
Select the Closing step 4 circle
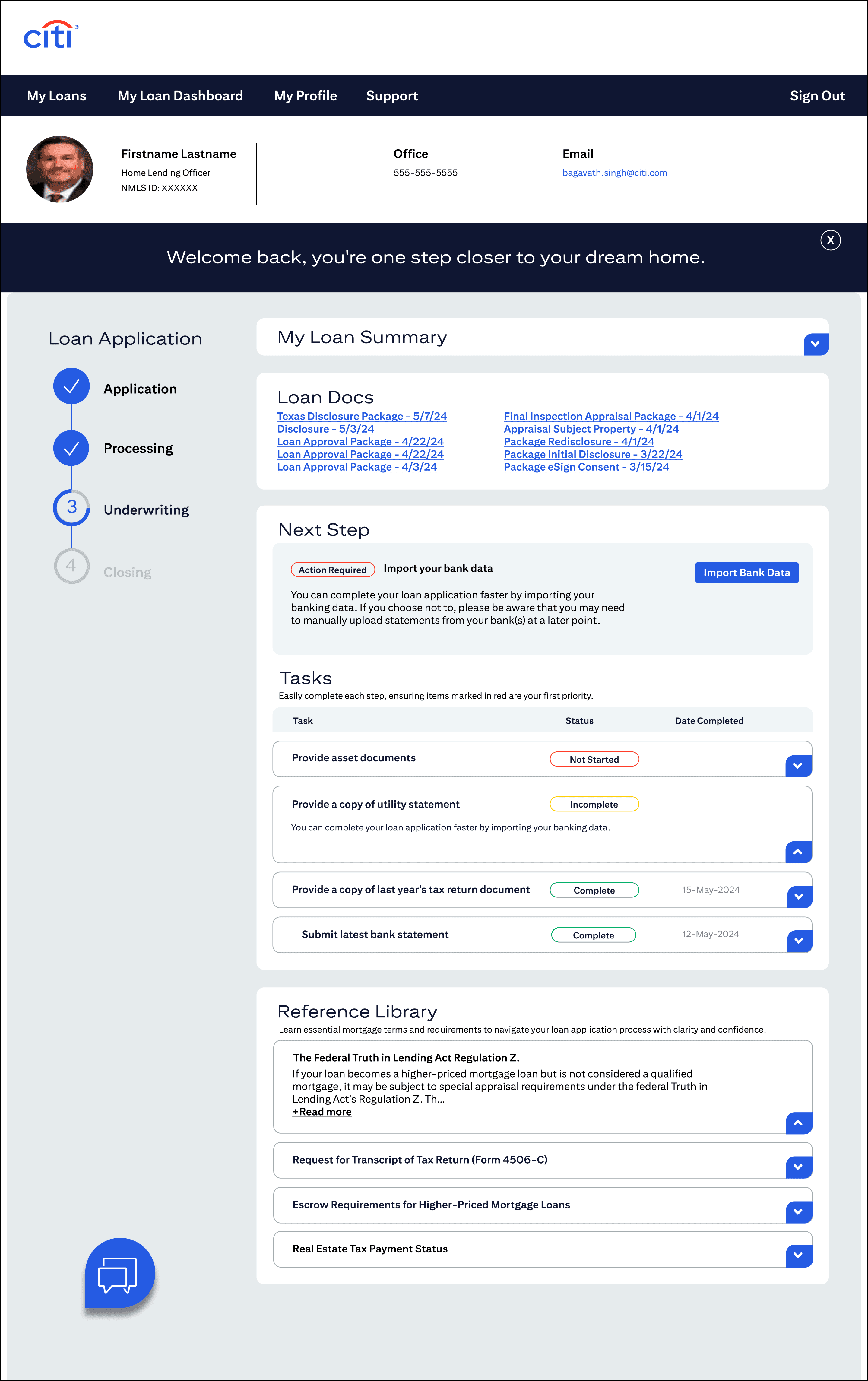pyautogui.click(x=71, y=566)
